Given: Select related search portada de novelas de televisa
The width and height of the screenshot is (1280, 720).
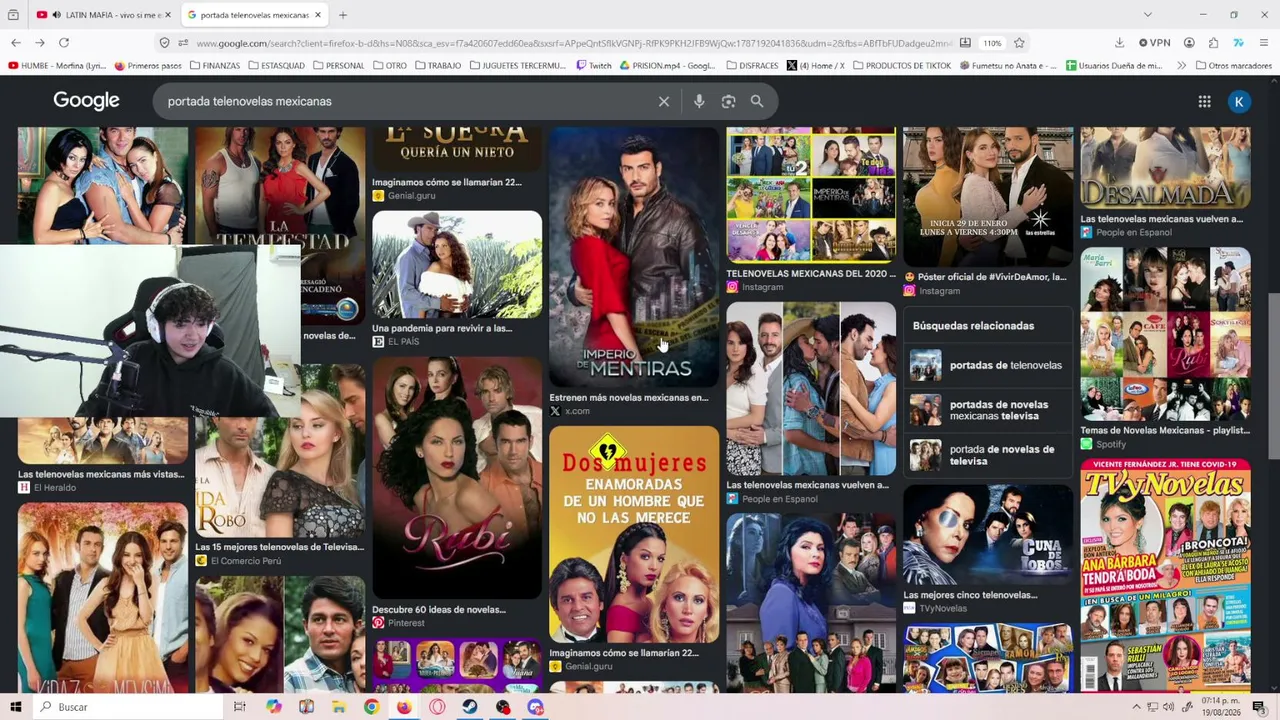Looking at the screenshot, I should [x=986, y=455].
